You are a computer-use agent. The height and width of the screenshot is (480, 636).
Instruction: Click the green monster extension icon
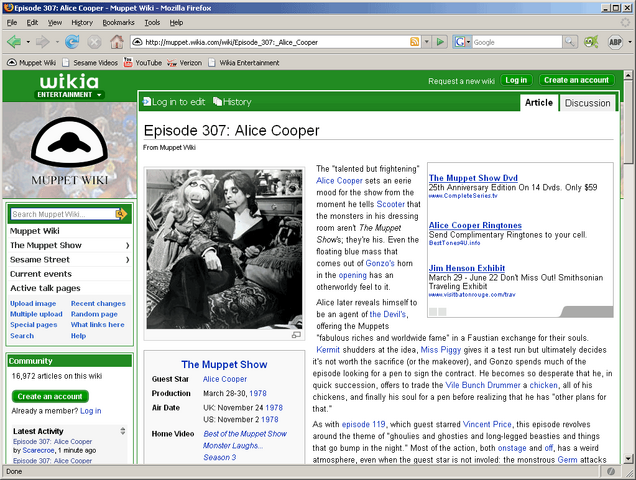coord(591,42)
